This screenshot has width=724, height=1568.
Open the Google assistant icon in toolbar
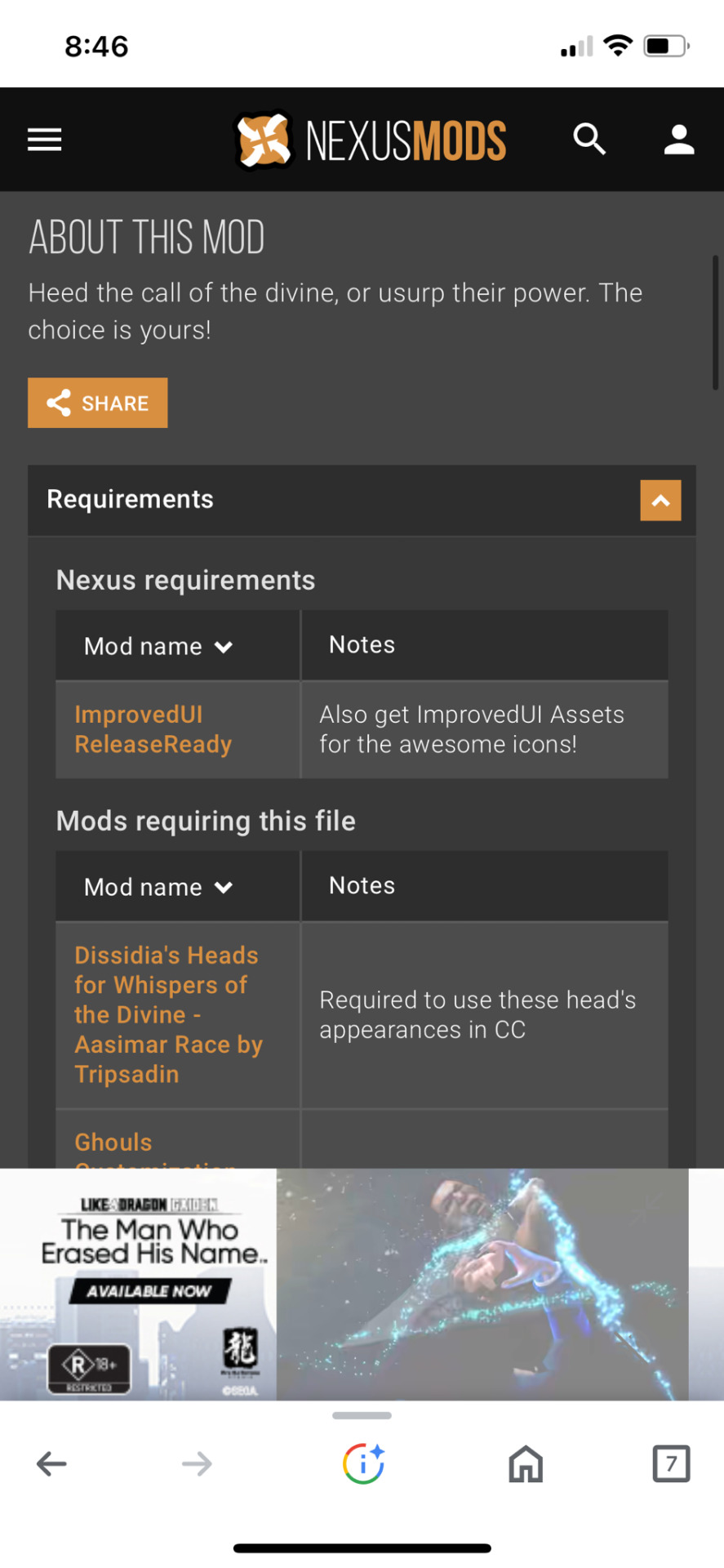click(363, 1463)
